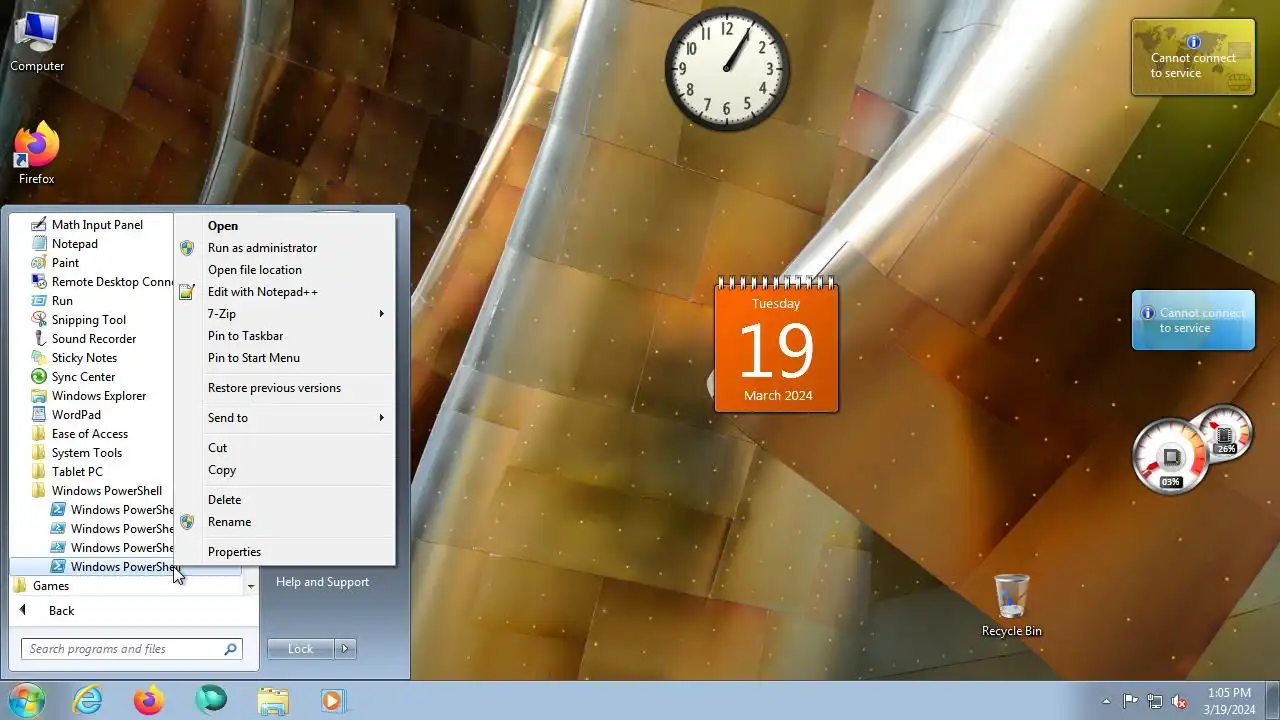Open the Recycle Bin on desktop
1280x720 pixels.
click(1011, 605)
